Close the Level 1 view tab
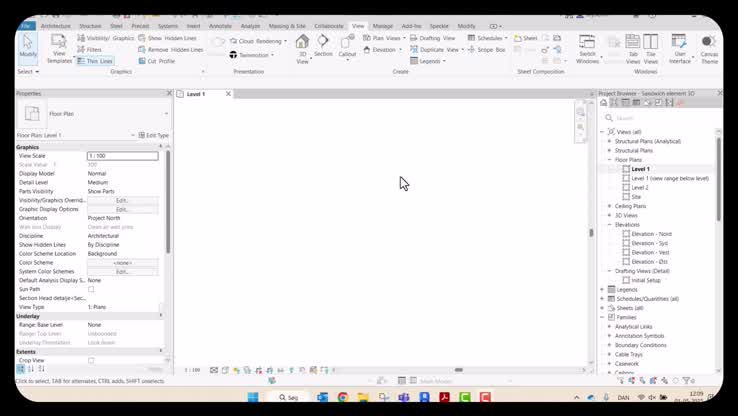The image size is (738, 416). click(x=228, y=94)
